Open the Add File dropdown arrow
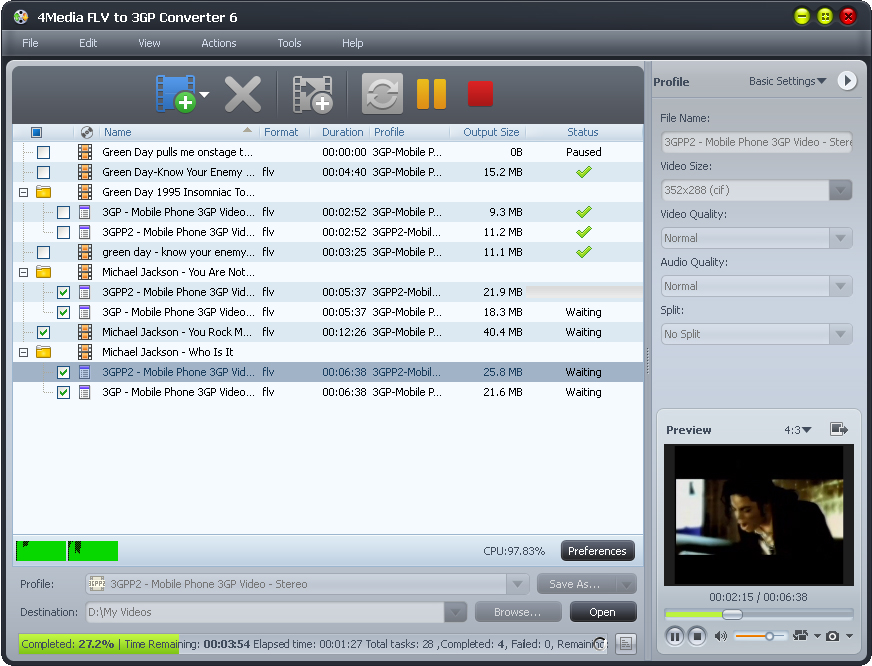The height and width of the screenshot is (666, 872). [x=204, y=95]
